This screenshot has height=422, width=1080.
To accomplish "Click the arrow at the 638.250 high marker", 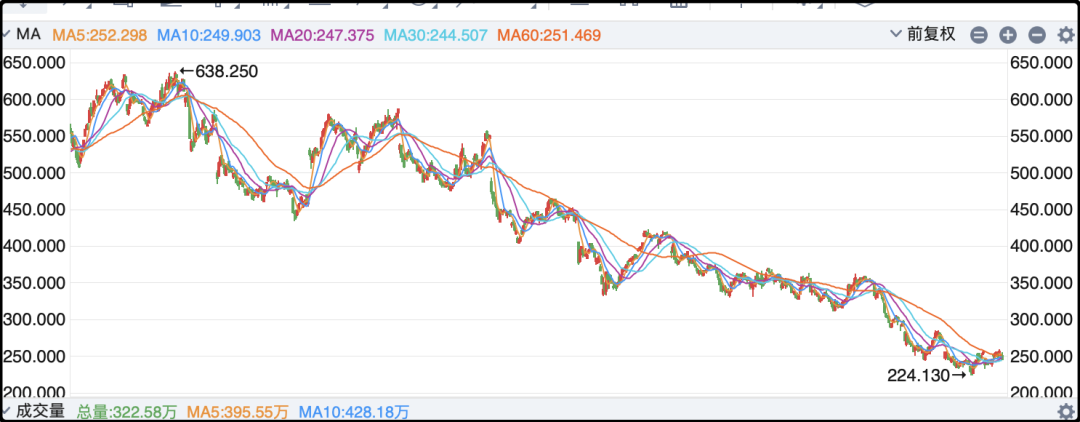I will [x=187, y=71].
